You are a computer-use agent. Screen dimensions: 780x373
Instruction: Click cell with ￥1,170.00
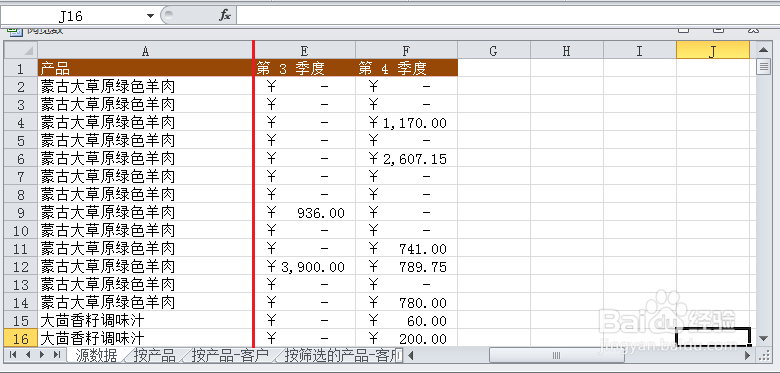(x=406, y=122)
